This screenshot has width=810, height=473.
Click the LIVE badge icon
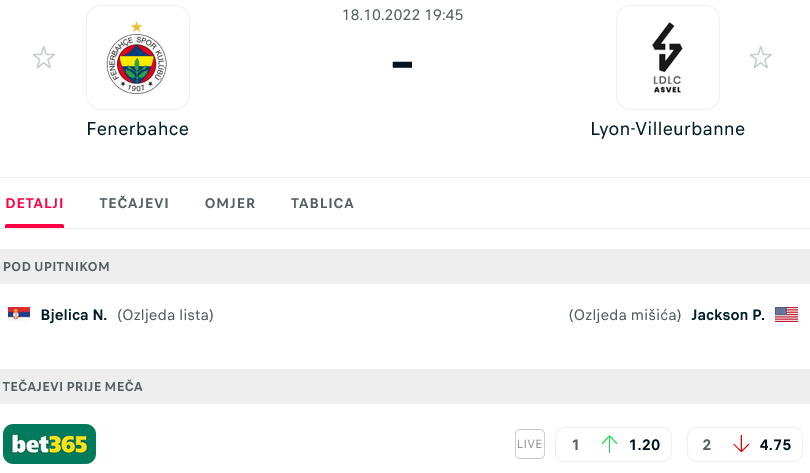[x=529, y=444]
